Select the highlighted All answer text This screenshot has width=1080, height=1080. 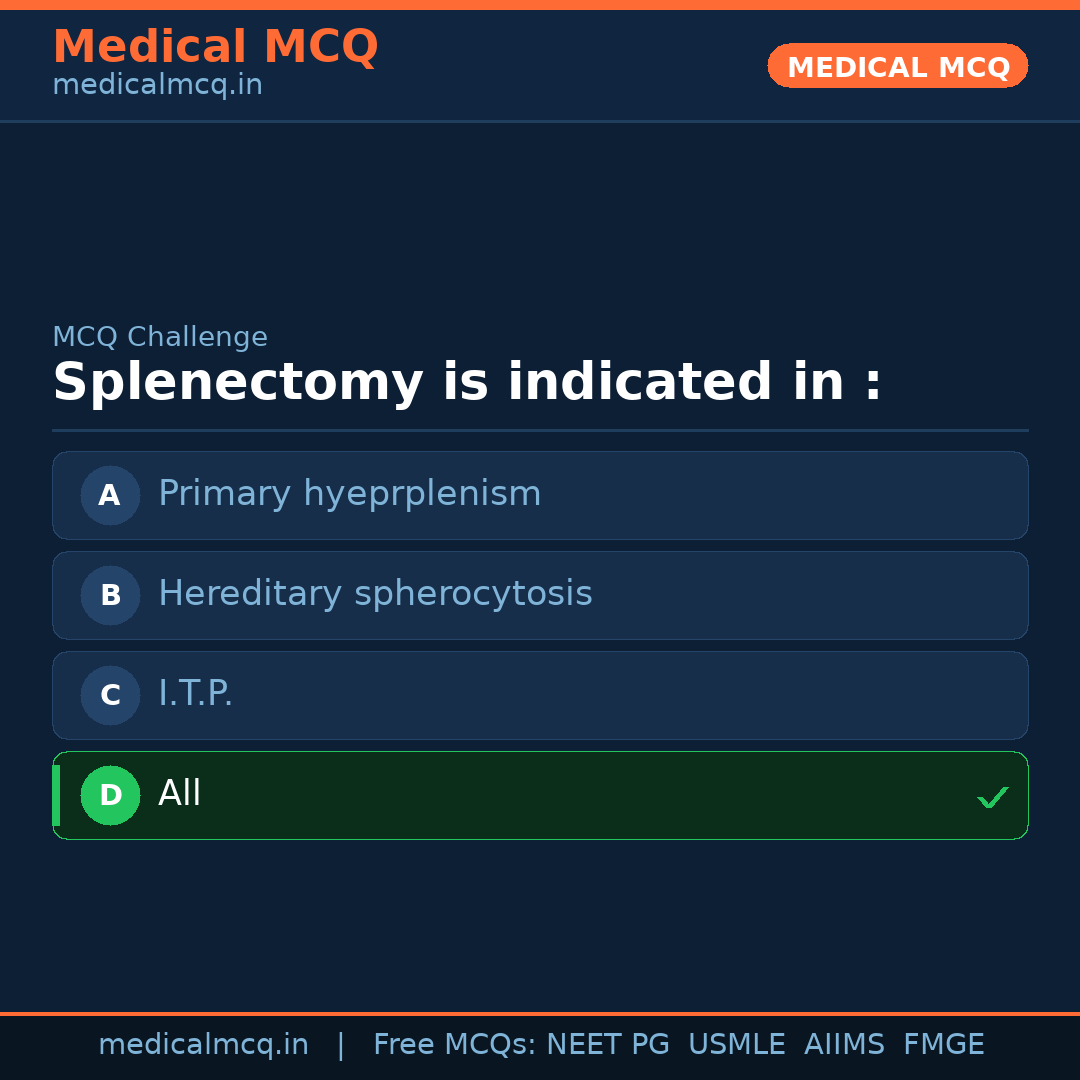(180, 794)
